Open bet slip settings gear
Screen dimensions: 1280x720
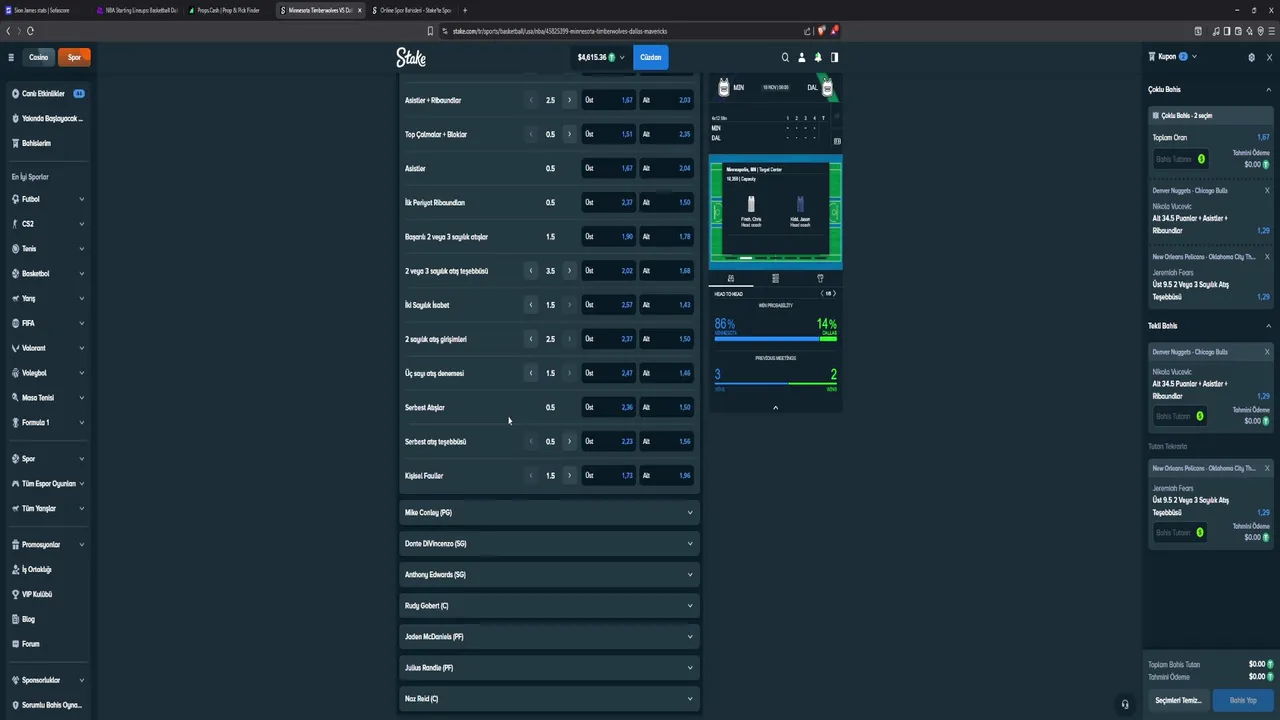click(x=1251, y=57)
